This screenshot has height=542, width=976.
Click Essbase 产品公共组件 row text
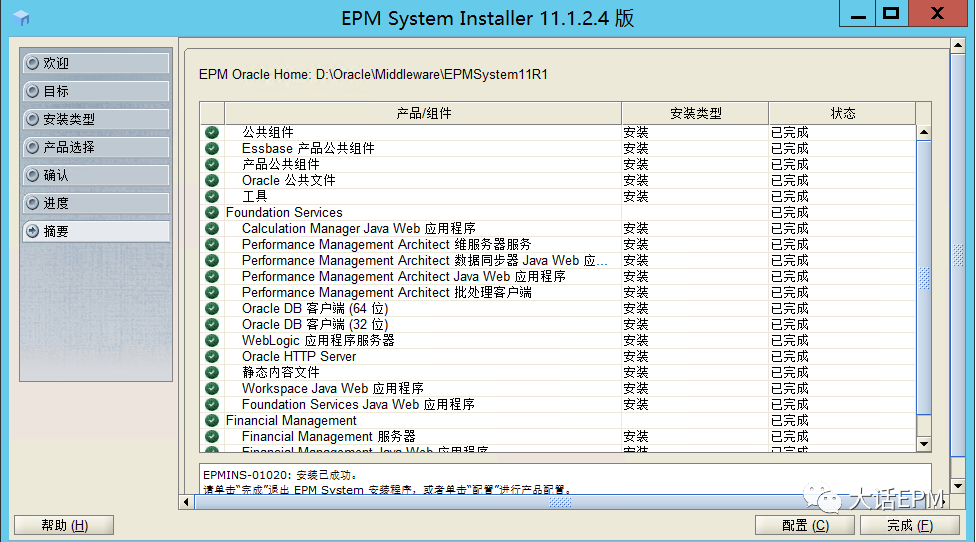pyautogui.click(x=308, y=149)
